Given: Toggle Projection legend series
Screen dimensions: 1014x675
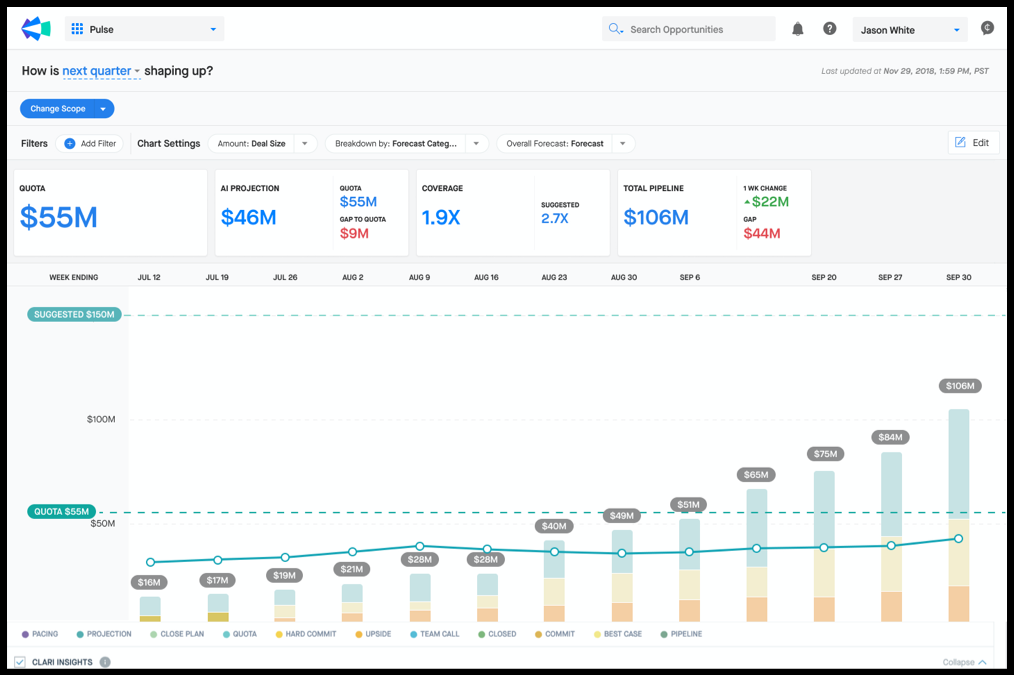Looking at the screenshot, I should pyautogui.click(x=103, y=634).
